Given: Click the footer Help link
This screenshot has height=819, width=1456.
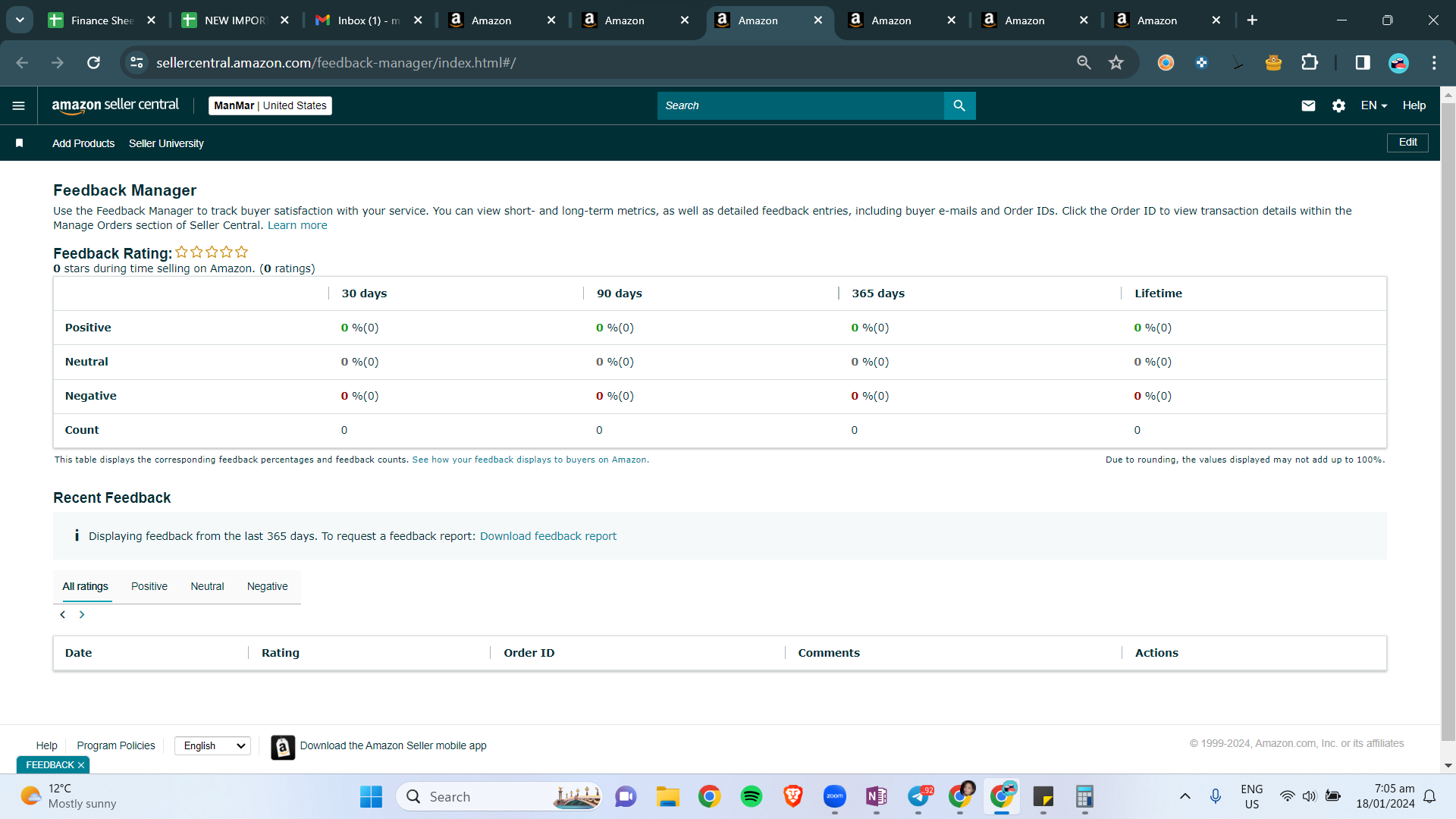Looking at the screenshot, I should point(46,745).
